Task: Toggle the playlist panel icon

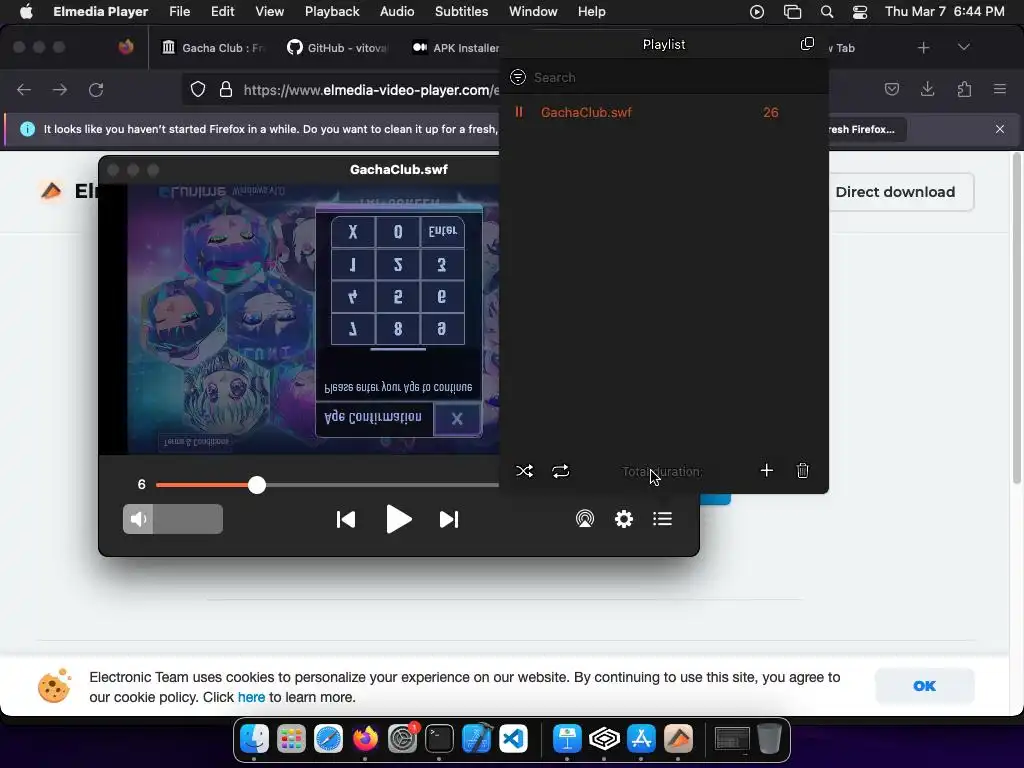Action: tap(662, 519)
